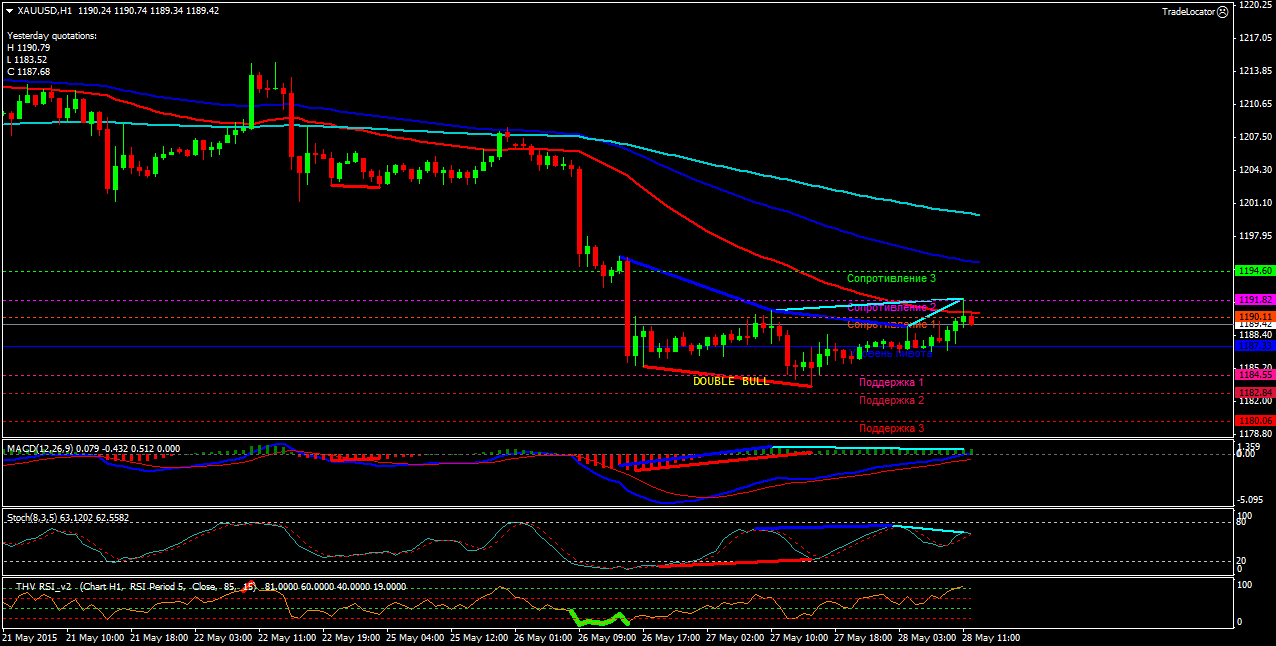Viewport: 1276px width, 646px height.
Task: Click the 'C 1187.68' yesterday close value
Action: [29, 72]
